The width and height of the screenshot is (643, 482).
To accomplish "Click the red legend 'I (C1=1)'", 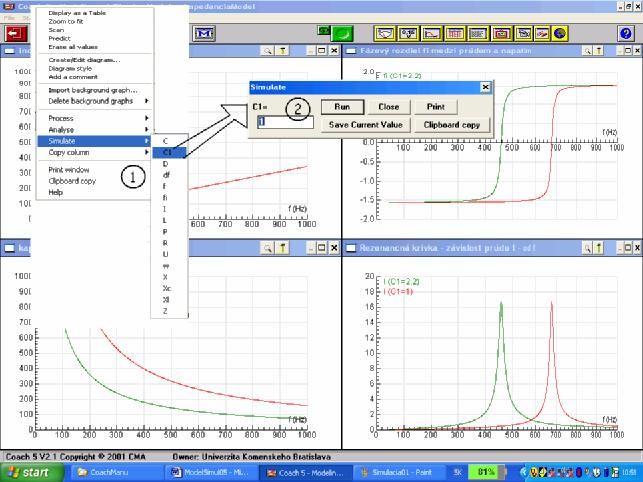I will click(x=398, y=292).
